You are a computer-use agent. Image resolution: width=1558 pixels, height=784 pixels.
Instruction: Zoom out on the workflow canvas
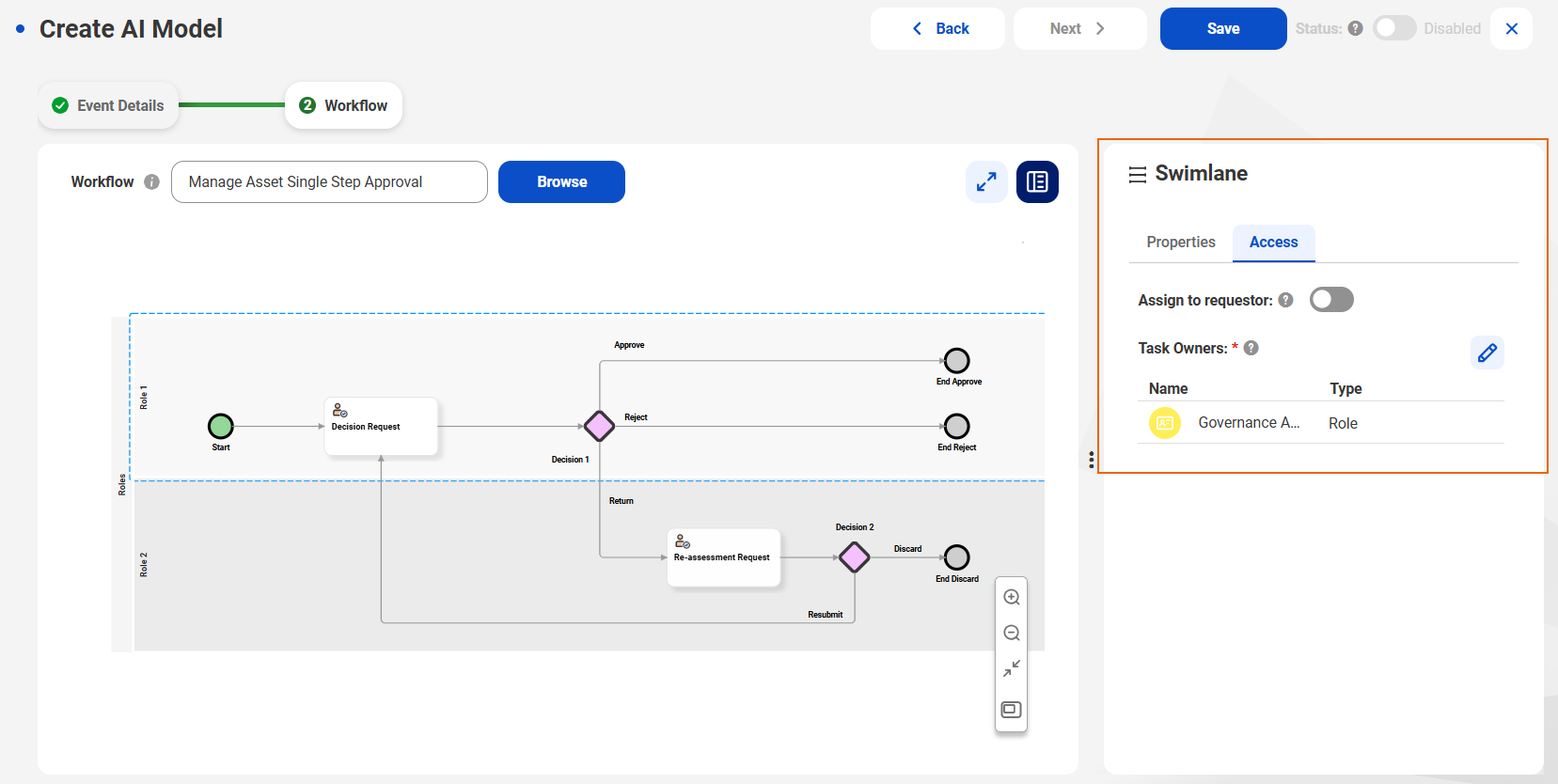click(1012, 633)
